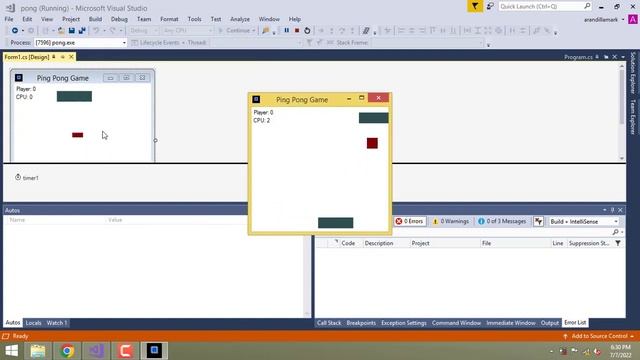Toggle the 0 of 3 Messages filter

pyautogui.click(x=502, y=221)
